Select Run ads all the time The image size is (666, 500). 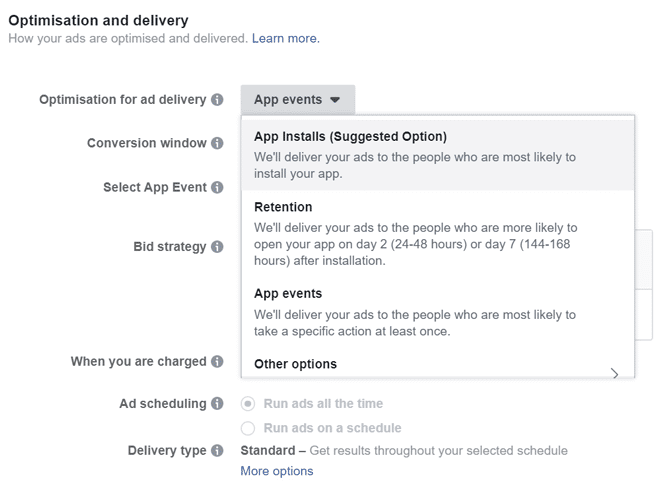coord(248,404)
